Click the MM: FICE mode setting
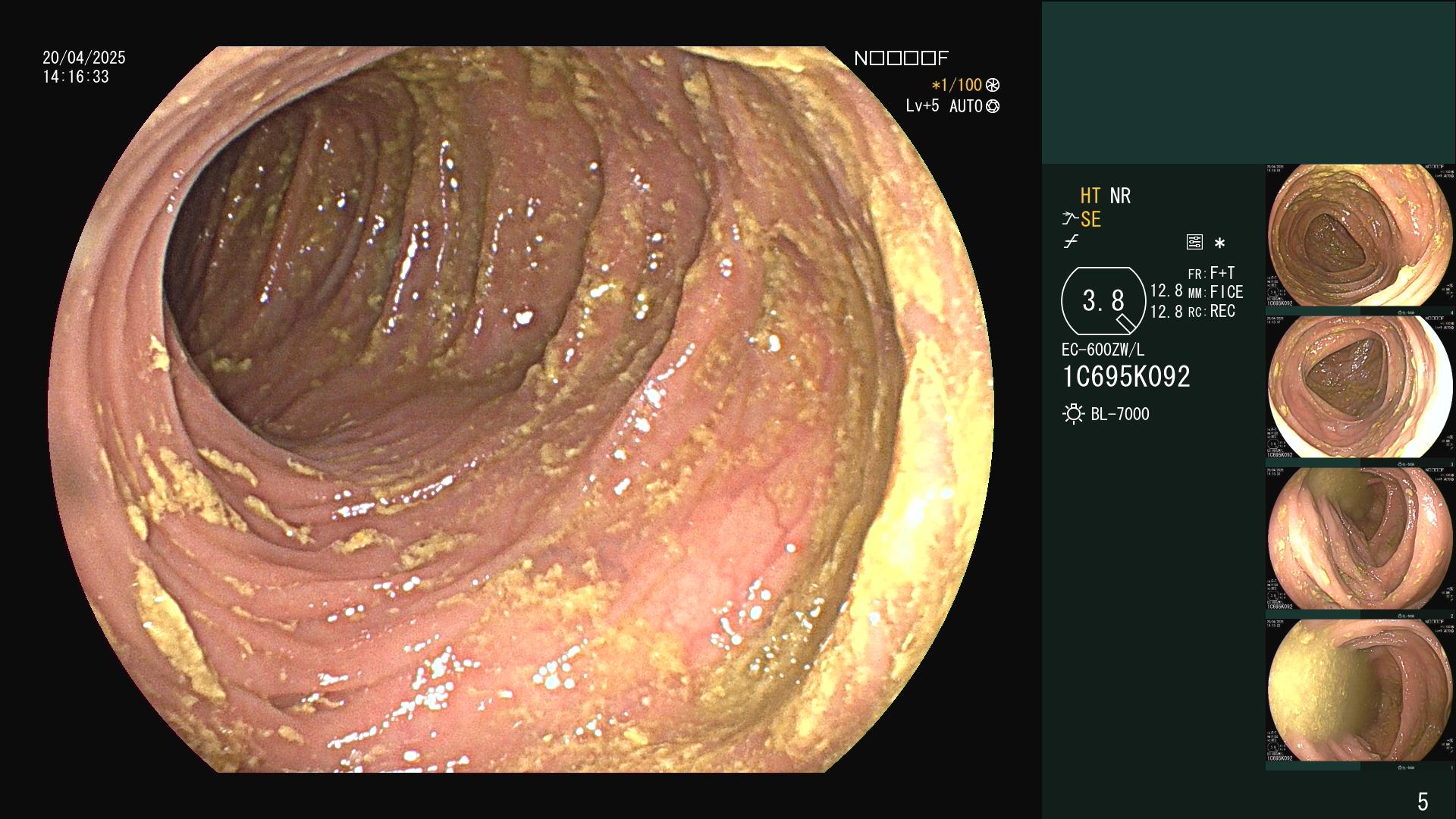Viewport: 1456px width, 819px height. pos(1216,292)
